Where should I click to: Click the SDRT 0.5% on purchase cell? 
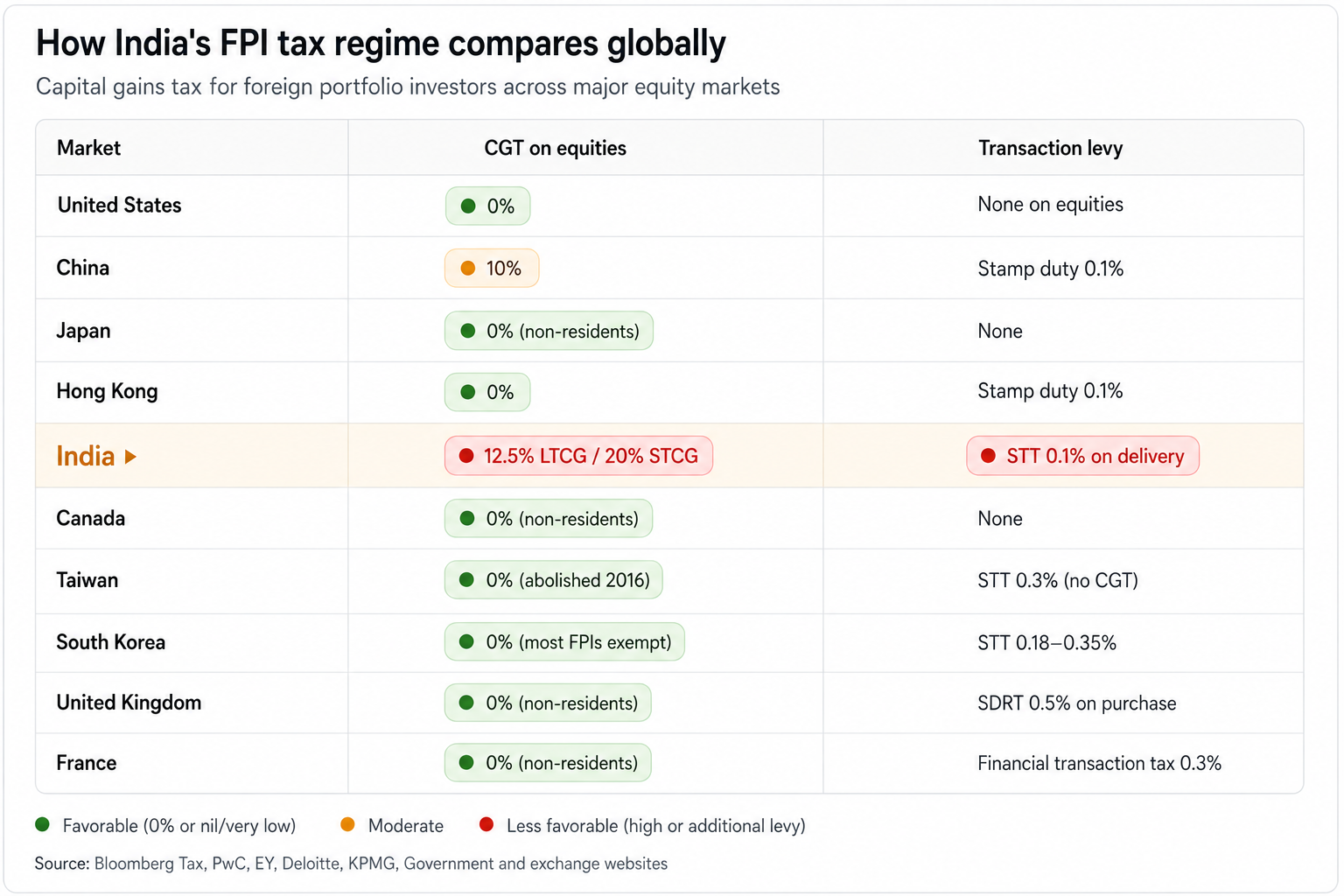pyautogui.click(x=1076, y=703)
